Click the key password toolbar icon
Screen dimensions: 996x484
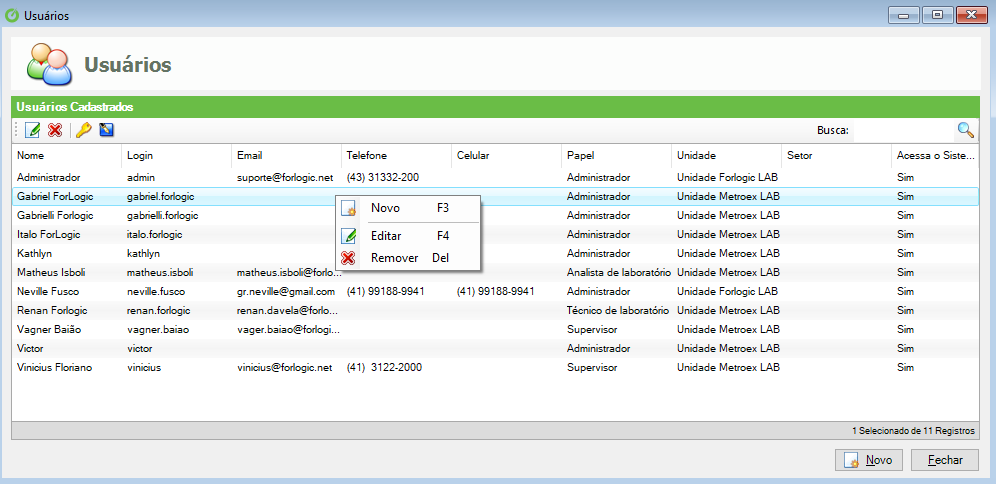tap(83, 130)
